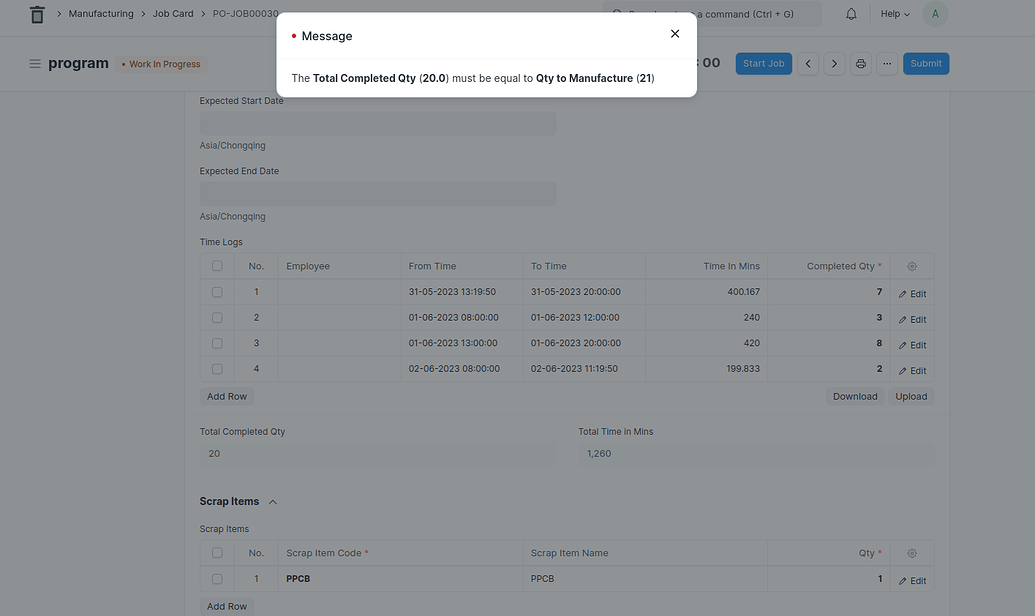Open the print view
Screen dimensions: 1035x616
coord(860,62)
